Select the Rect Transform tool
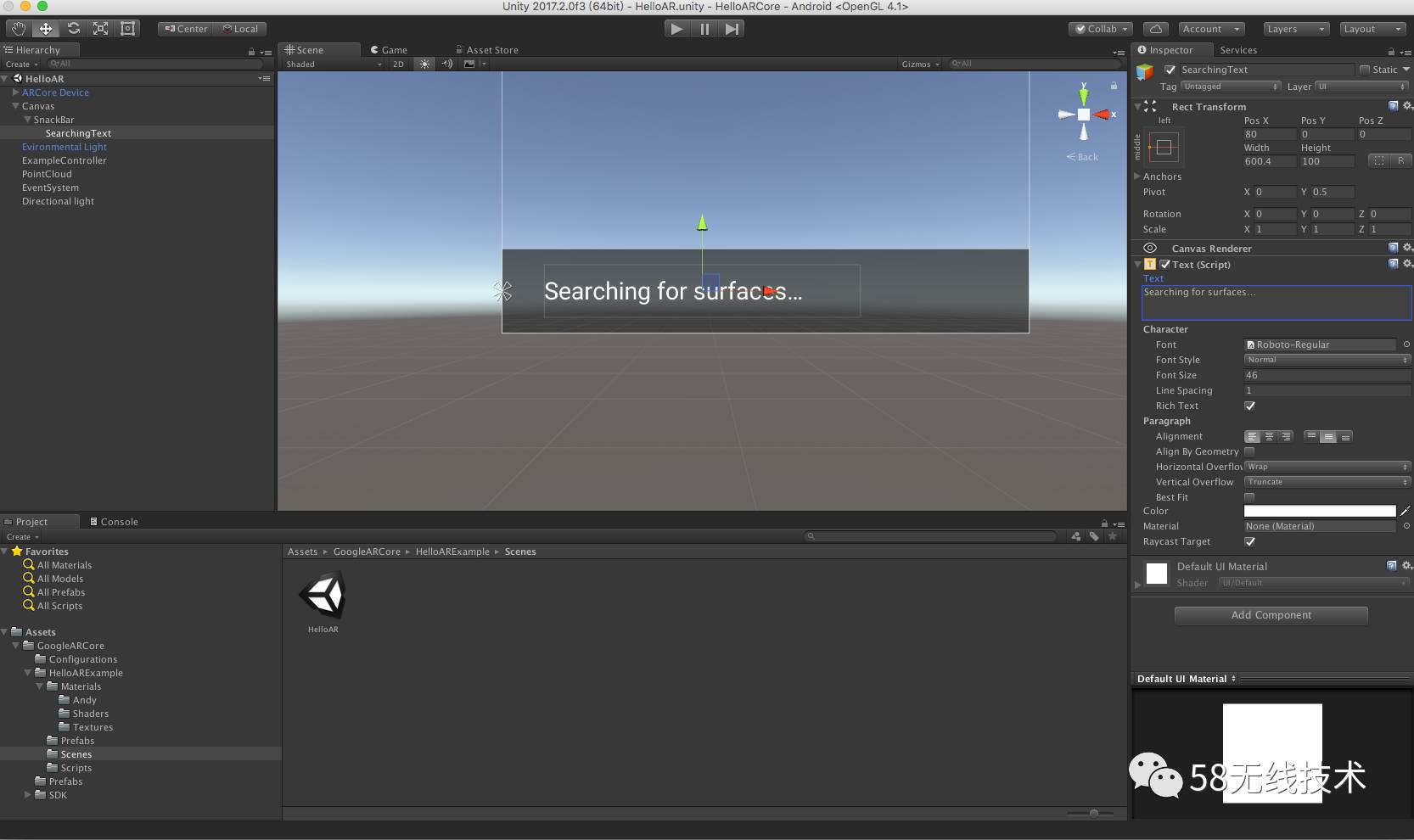The image size is (1414, 840). 127,29
